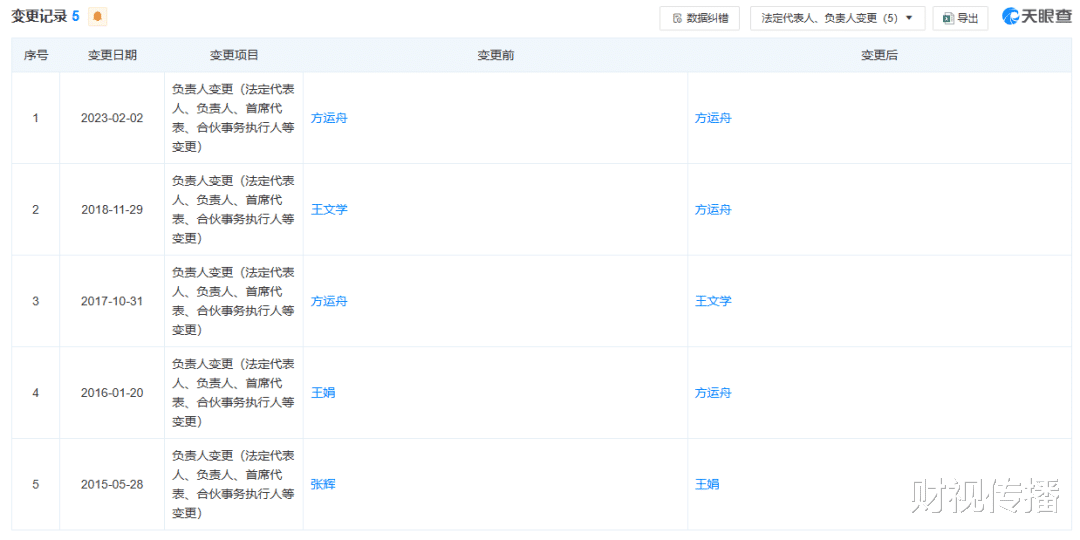
Task: Click the 变更记录 count number 5
Action: [76, 17]
